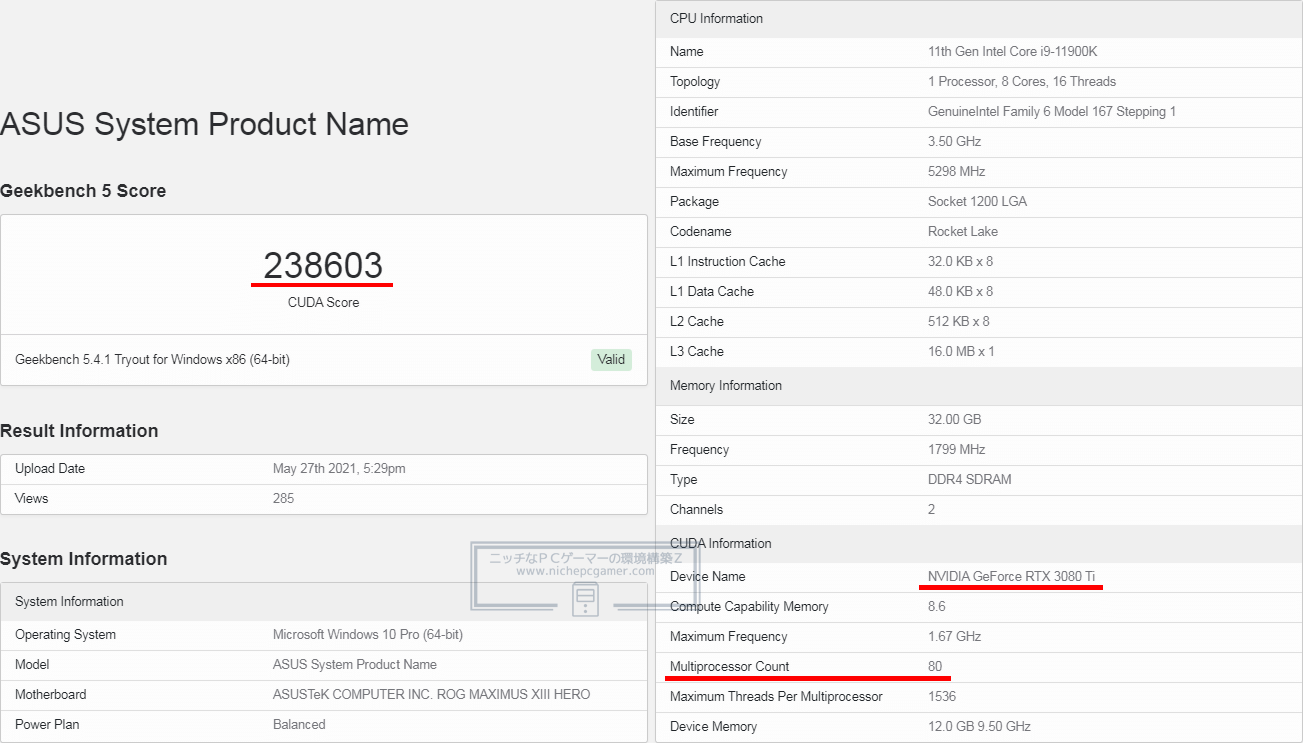The image size is (1303, 743).
Task: Select the base frequency value '3.50 GHz'
Action: 955,142
